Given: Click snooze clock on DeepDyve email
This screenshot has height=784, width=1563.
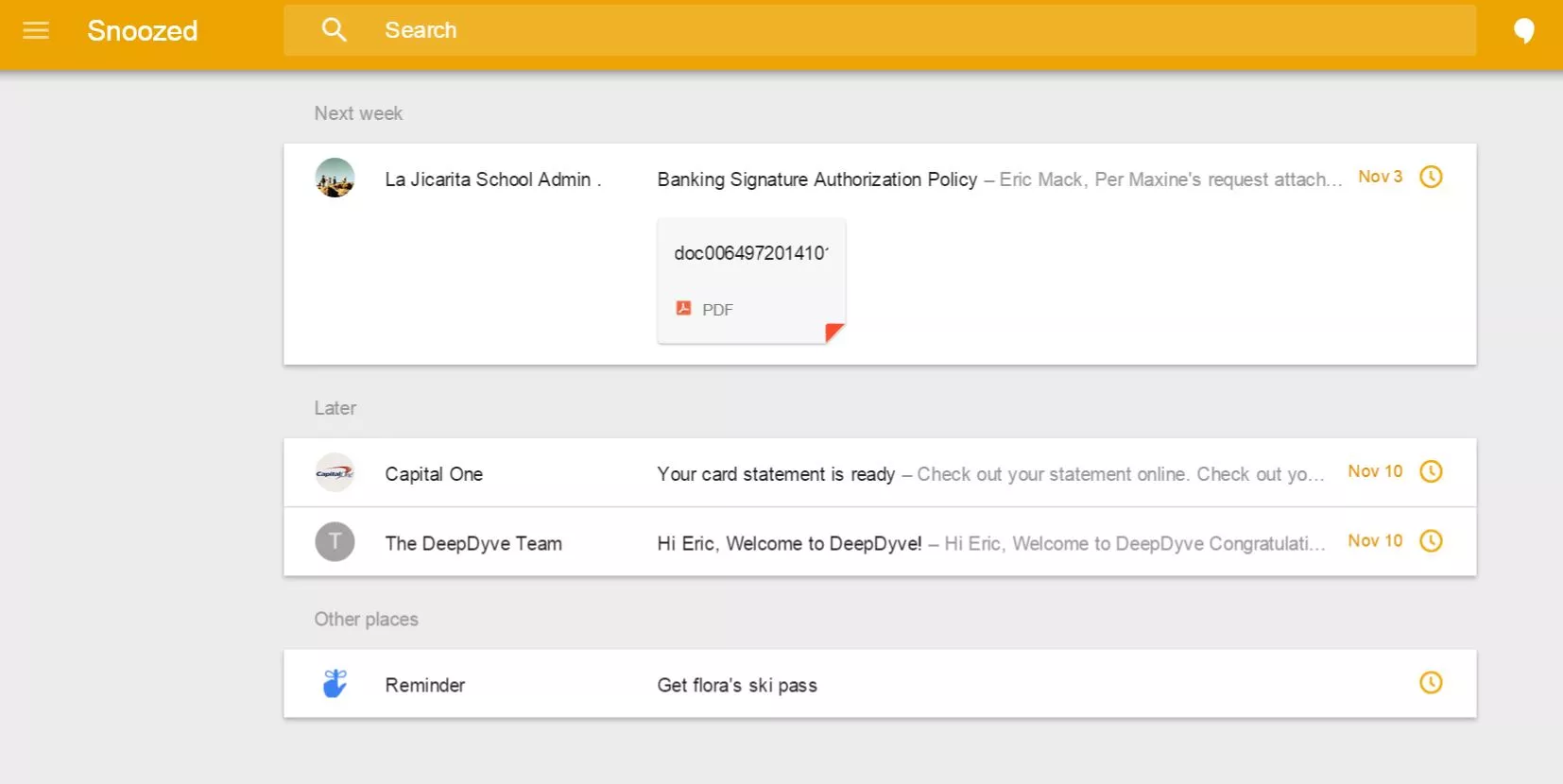Looking at the screenshot, I should tap(1431, 541).
